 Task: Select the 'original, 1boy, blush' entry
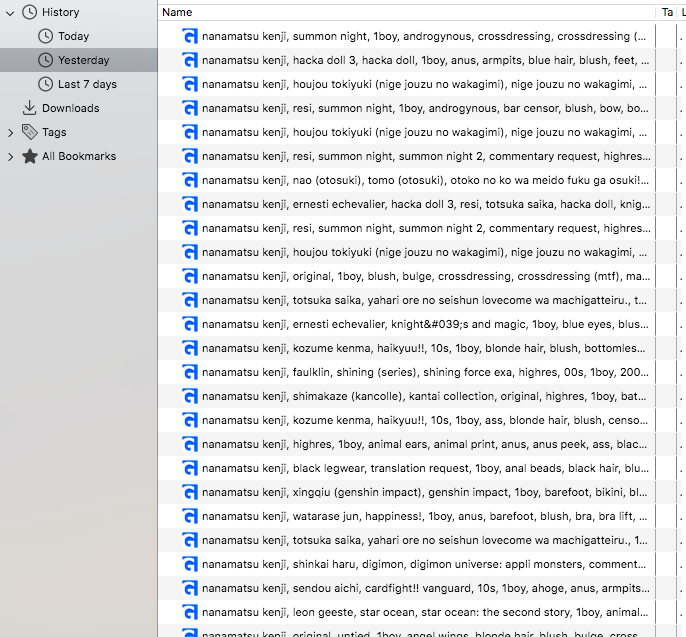(x=407, y=276)
